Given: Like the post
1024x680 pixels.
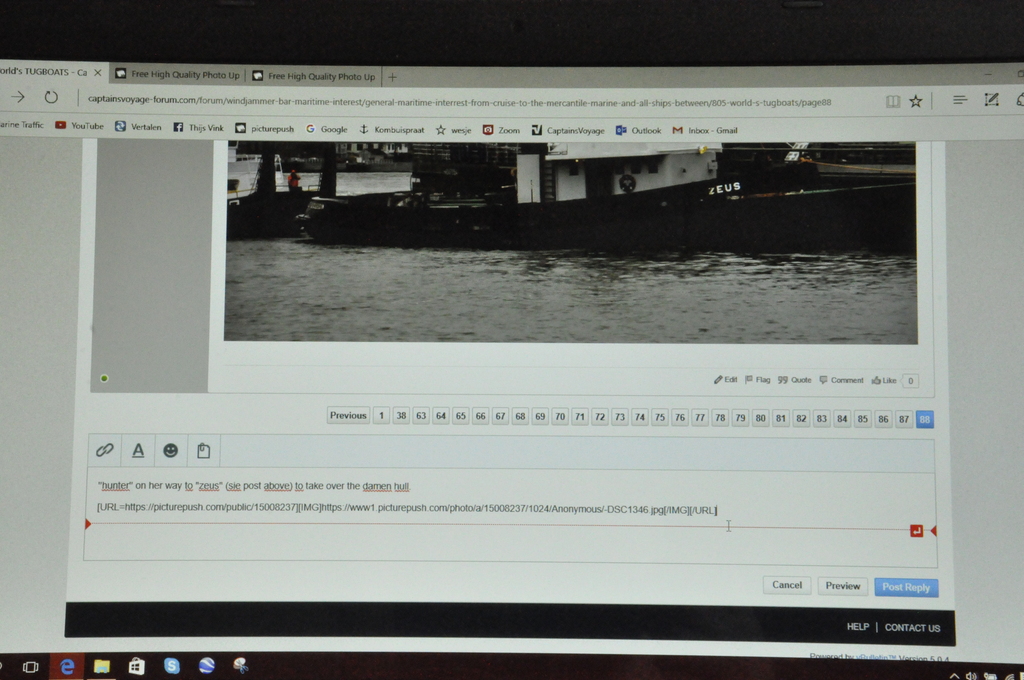Looking at the screenshot, I should [884, 380].
